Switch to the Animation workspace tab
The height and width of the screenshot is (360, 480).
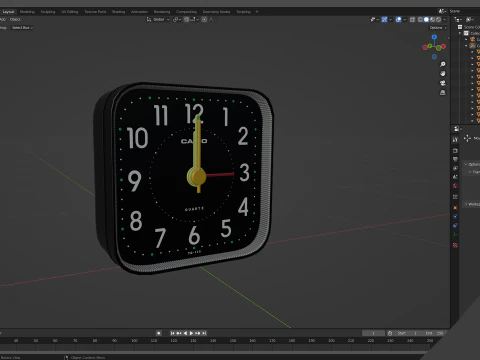click(x=139, y=12)
